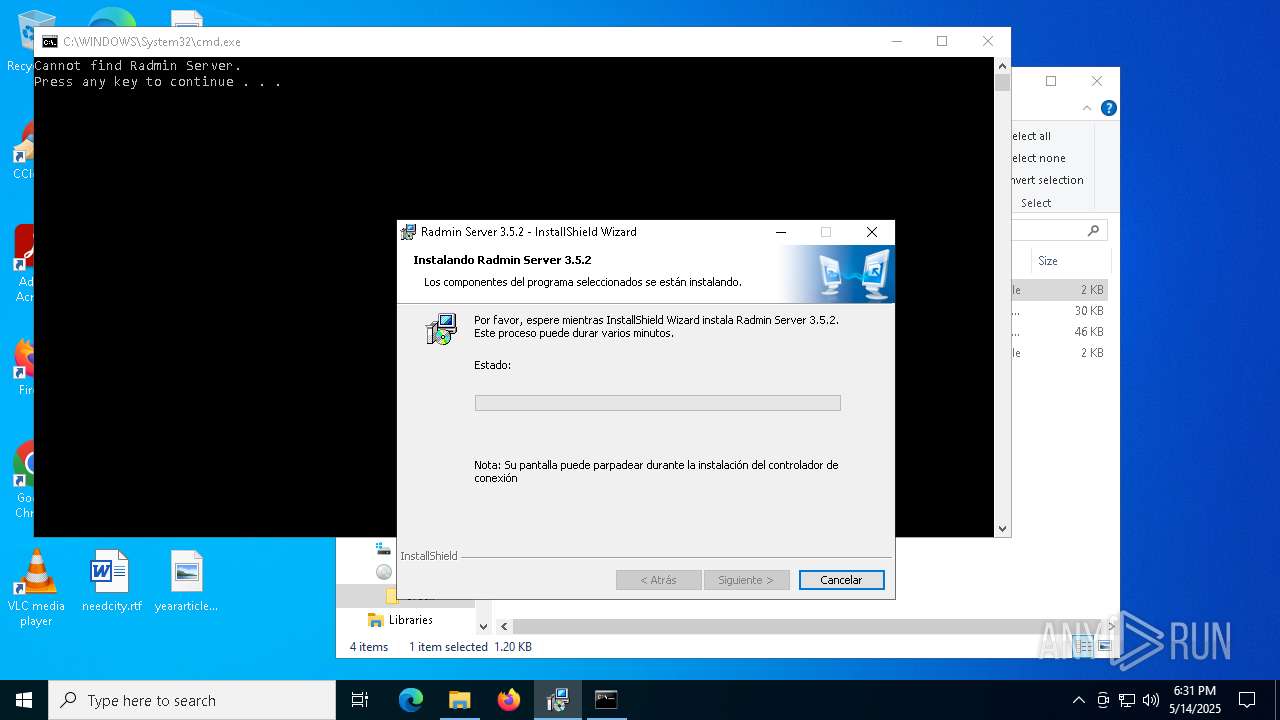Launch Microsoft Edge from the taskbar
This screenshot has width=1280, height=720.
(x=411, y=700)
